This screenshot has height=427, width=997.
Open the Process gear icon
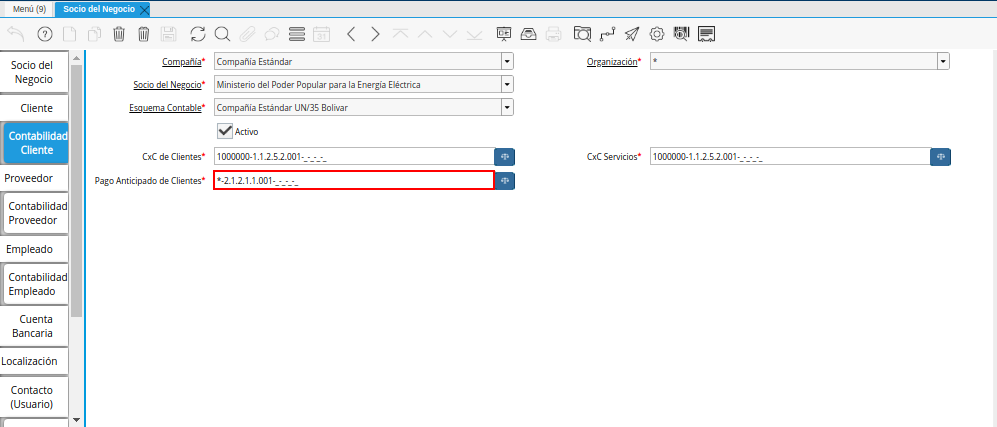click(x=656, y=34)
